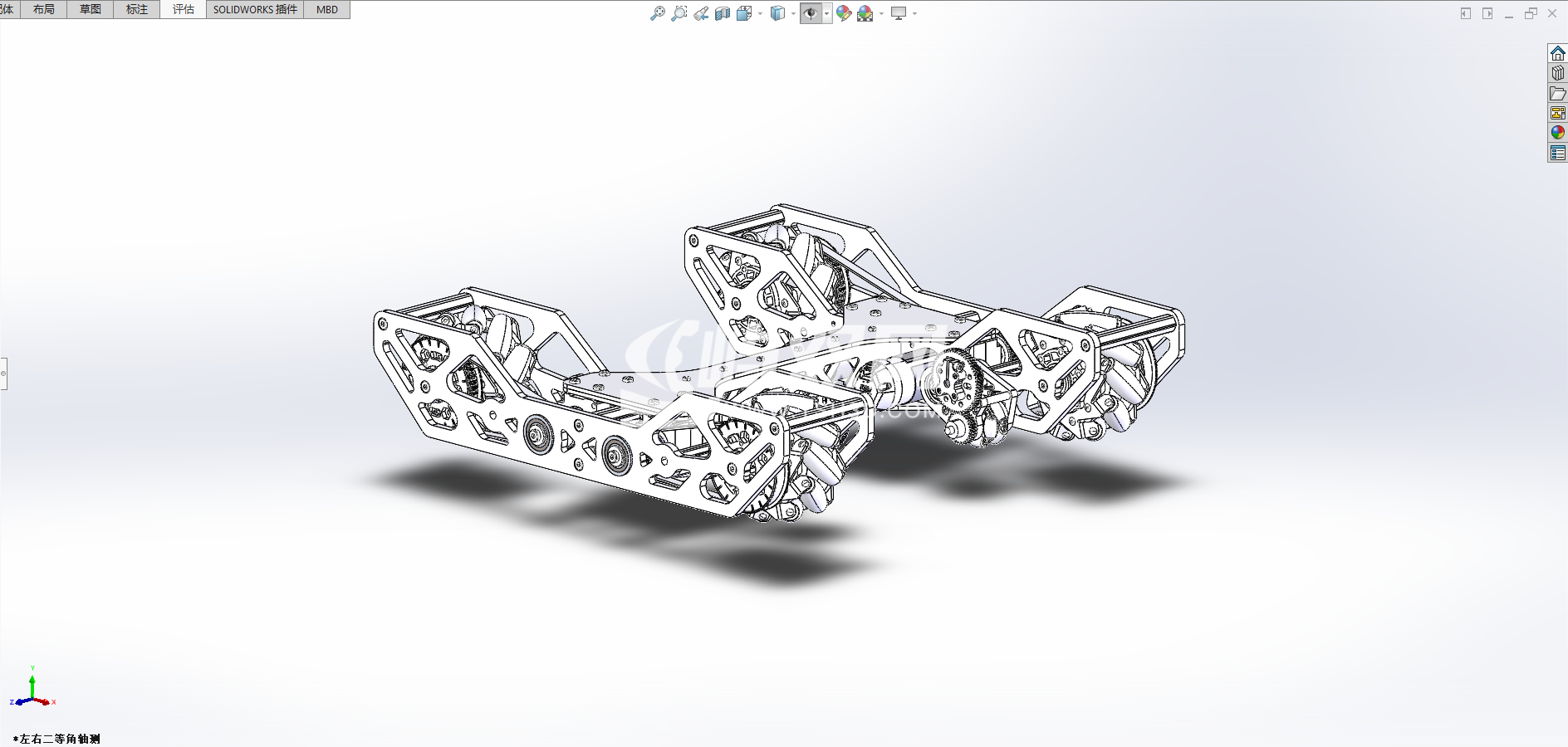Screen dimensions: 1568x747
Task: Select the Zoom to Area tool
Action: [679, 13]
